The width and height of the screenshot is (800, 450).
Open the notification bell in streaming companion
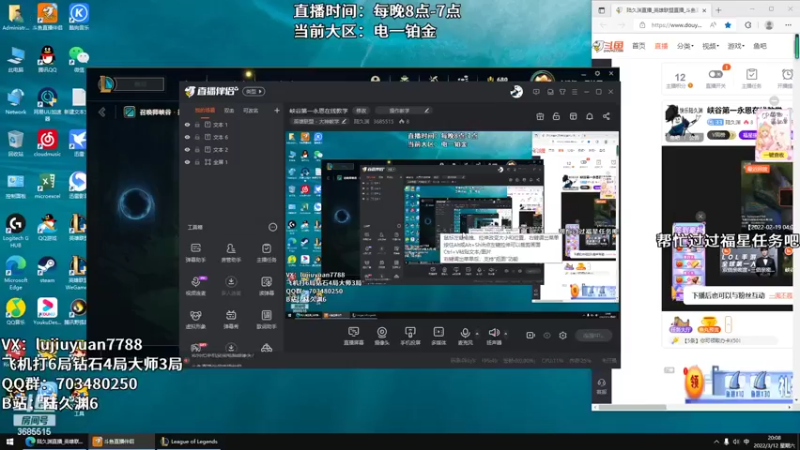coord(589,116)
